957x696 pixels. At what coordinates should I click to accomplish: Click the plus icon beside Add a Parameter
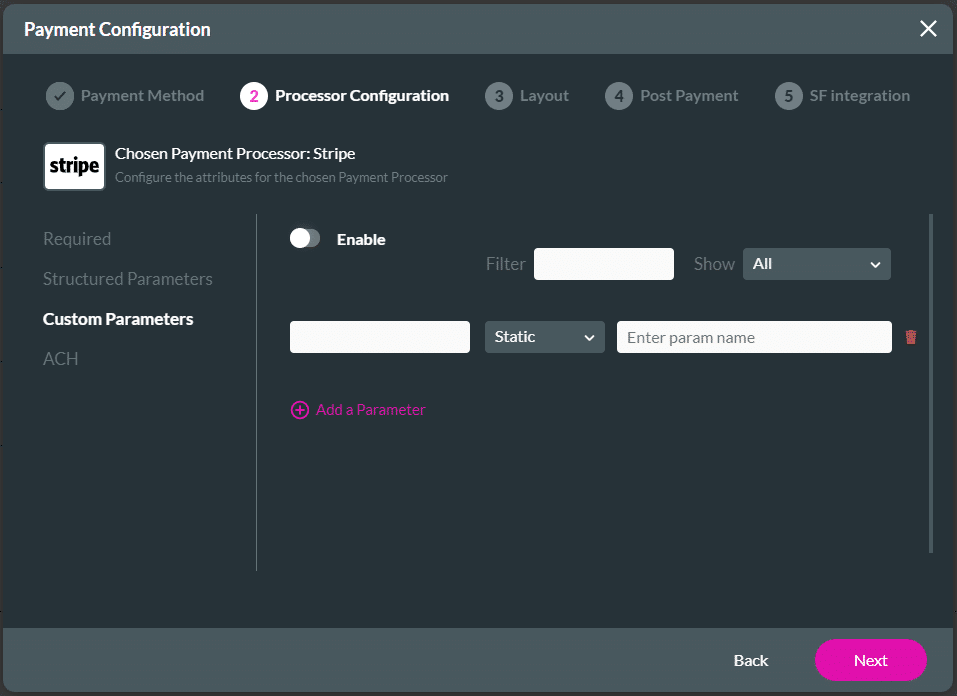click(x=299, y=410)
